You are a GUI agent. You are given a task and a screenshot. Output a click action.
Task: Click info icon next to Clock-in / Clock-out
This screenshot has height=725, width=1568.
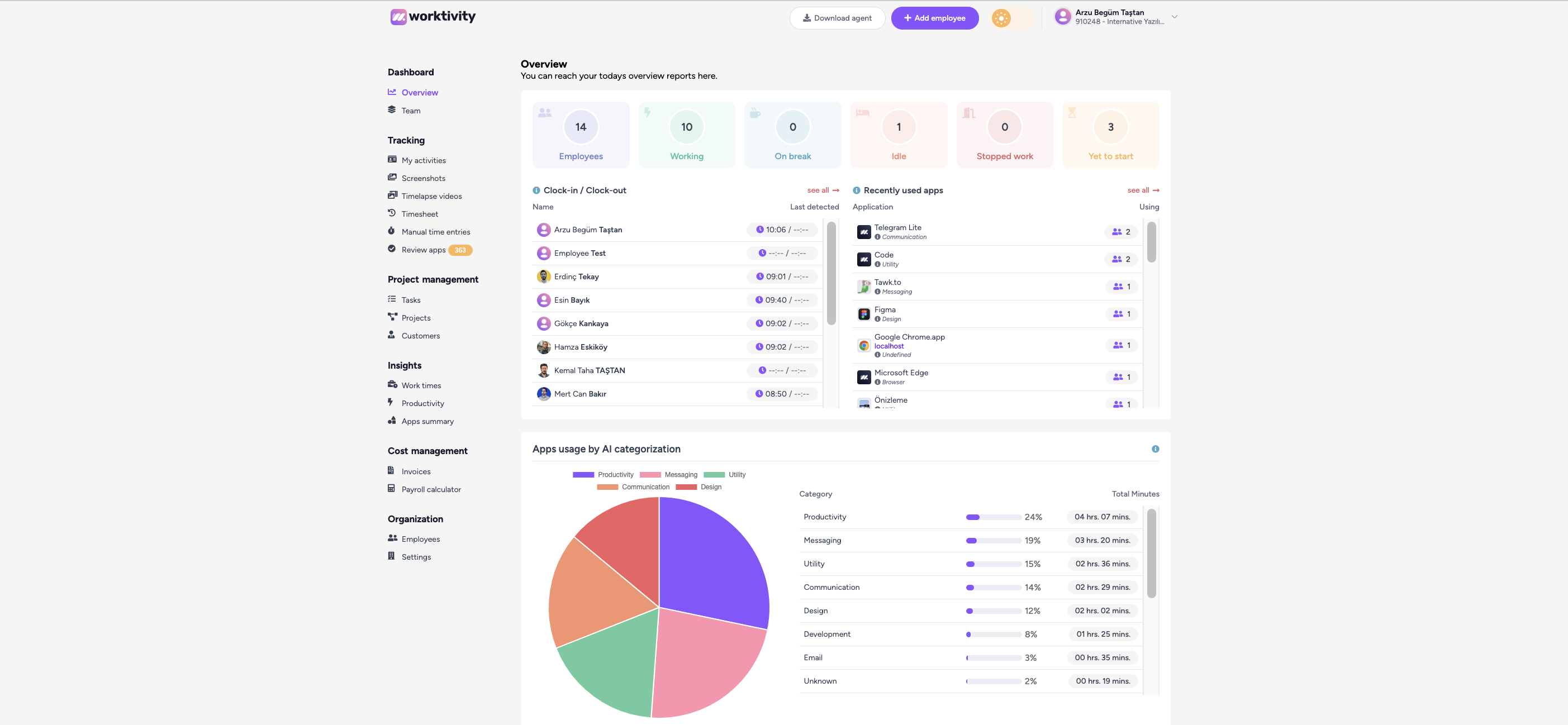click(536, 190)
